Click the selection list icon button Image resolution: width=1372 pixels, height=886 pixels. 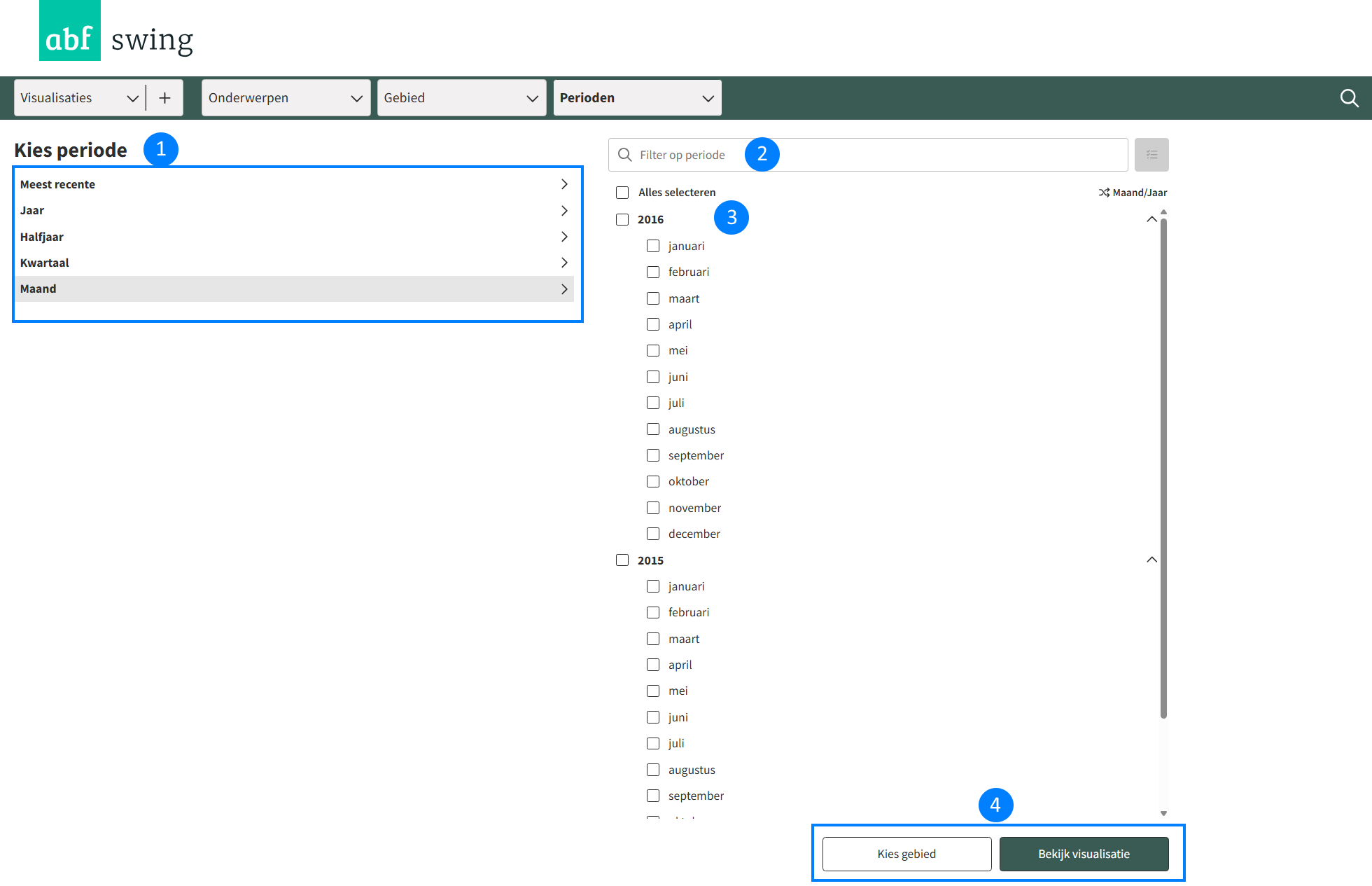1151,155
